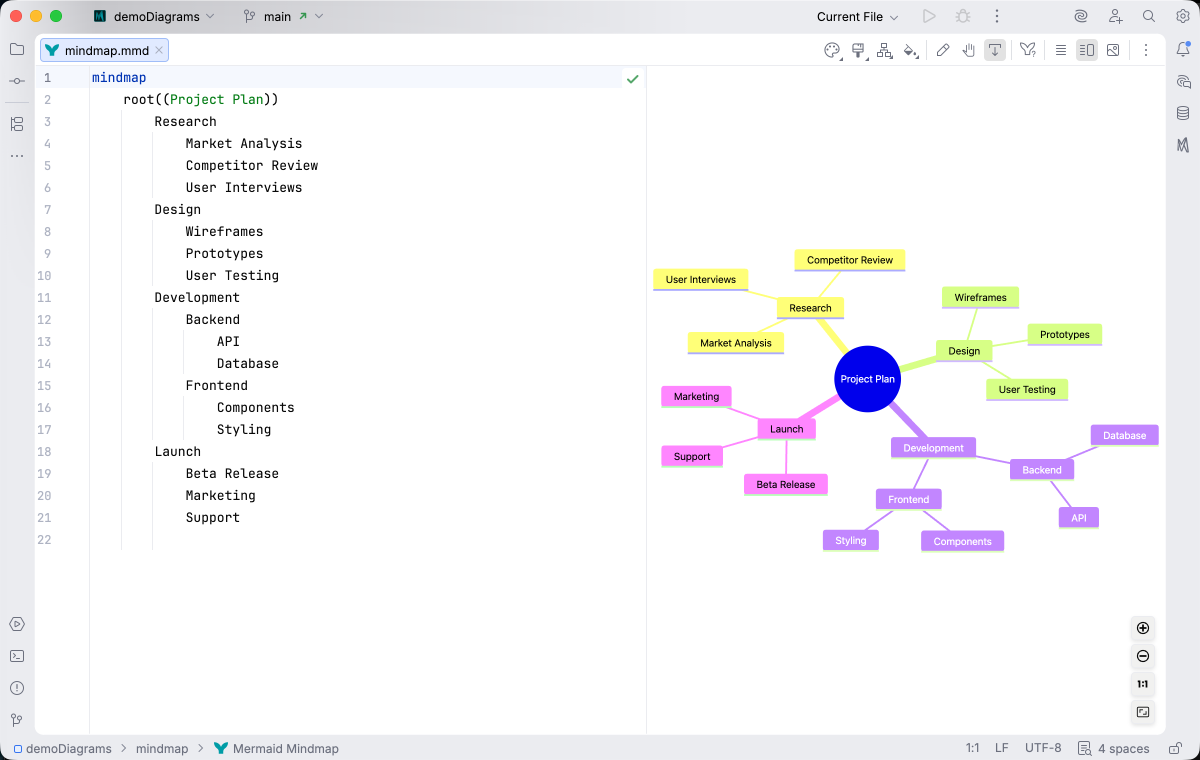Click the Project Plan root node

pos(868,379)
